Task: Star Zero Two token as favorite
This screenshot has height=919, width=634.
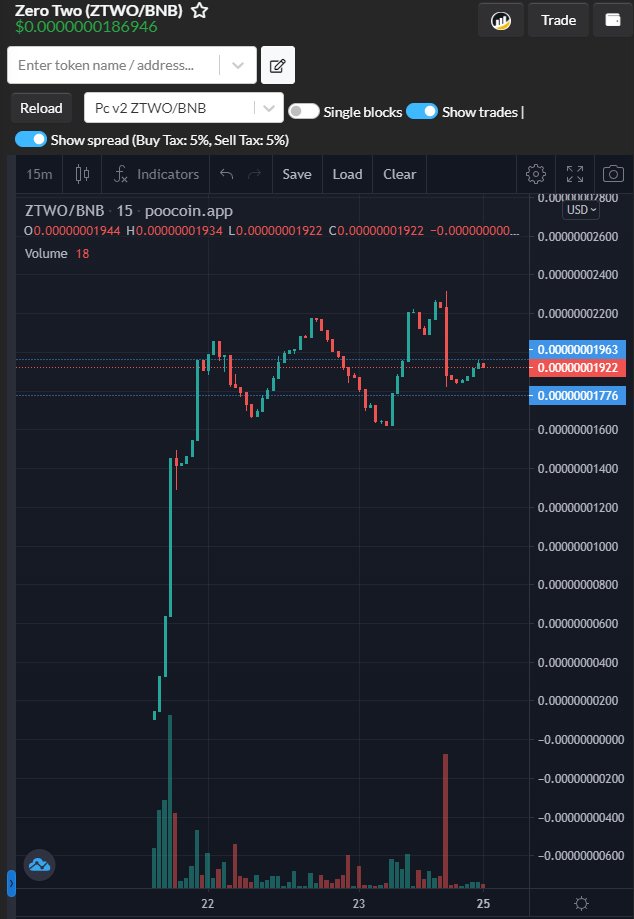Action: click(200, 10)
